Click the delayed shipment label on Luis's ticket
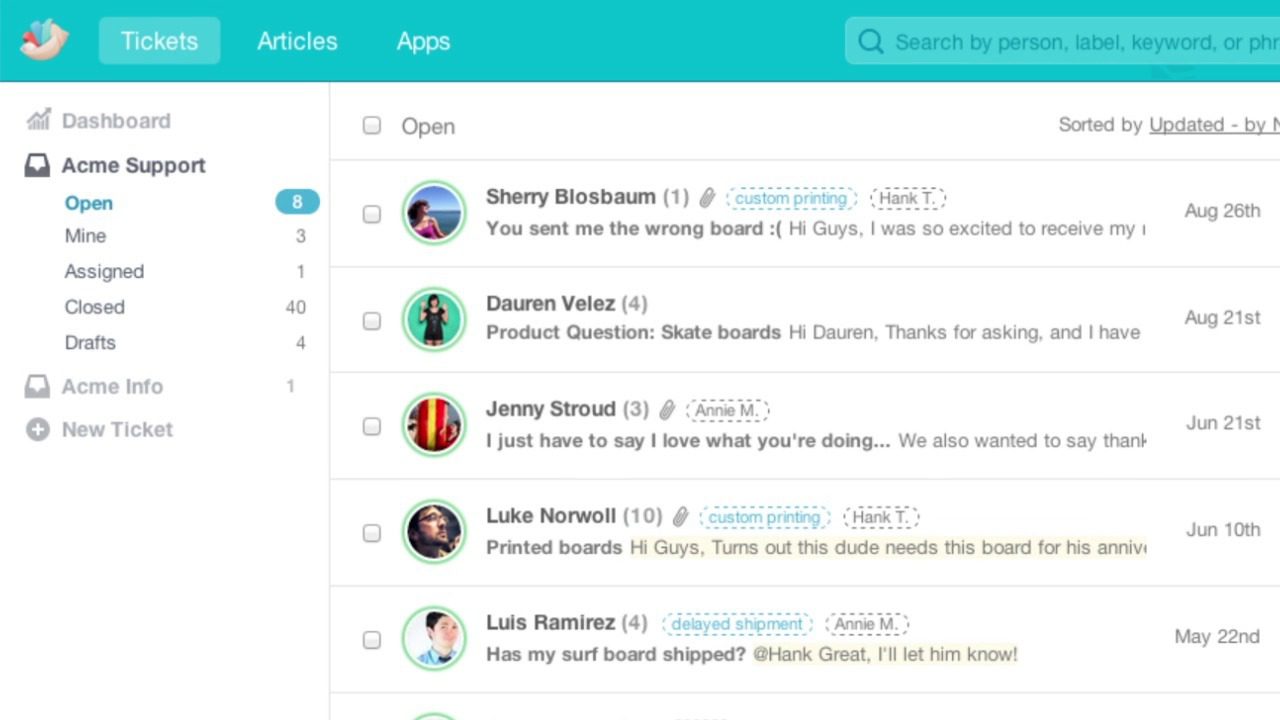This screenshot has width=1280, height=720. (x=737, y=624)
